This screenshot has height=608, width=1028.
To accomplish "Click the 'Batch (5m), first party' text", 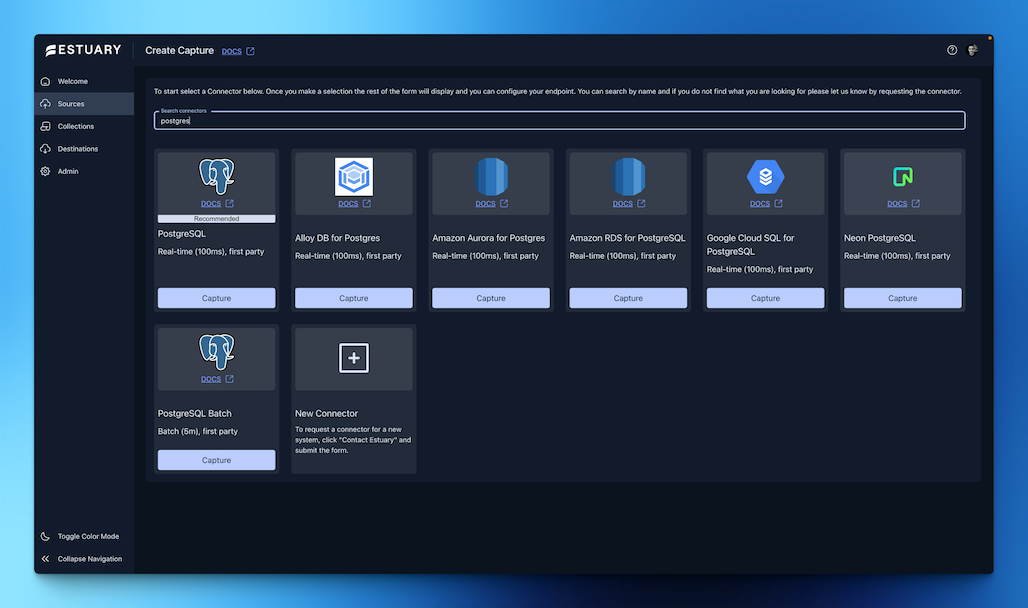I will tap(198, 431).
